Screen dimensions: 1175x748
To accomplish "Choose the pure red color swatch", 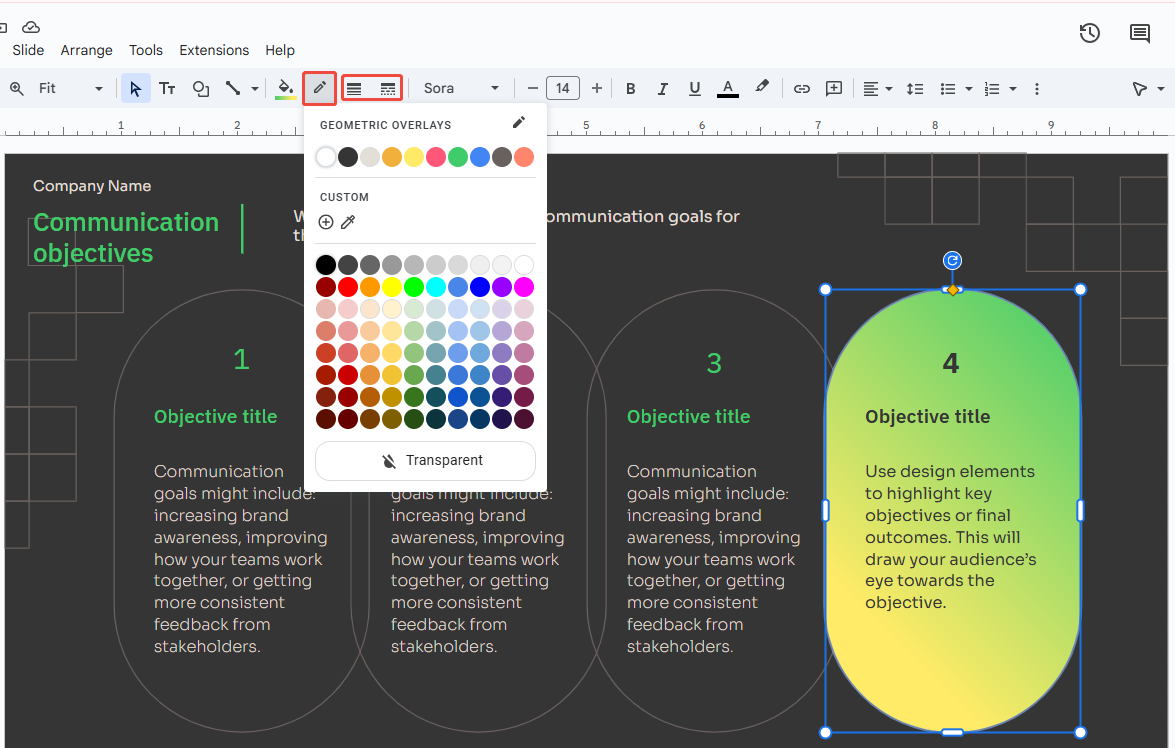I will coord(348,287).
